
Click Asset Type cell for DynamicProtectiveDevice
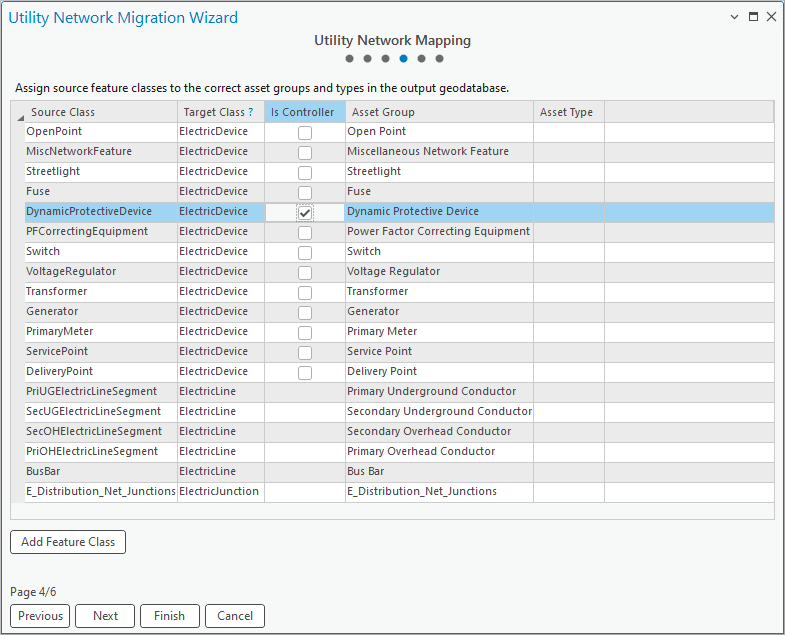coord(569,212)
